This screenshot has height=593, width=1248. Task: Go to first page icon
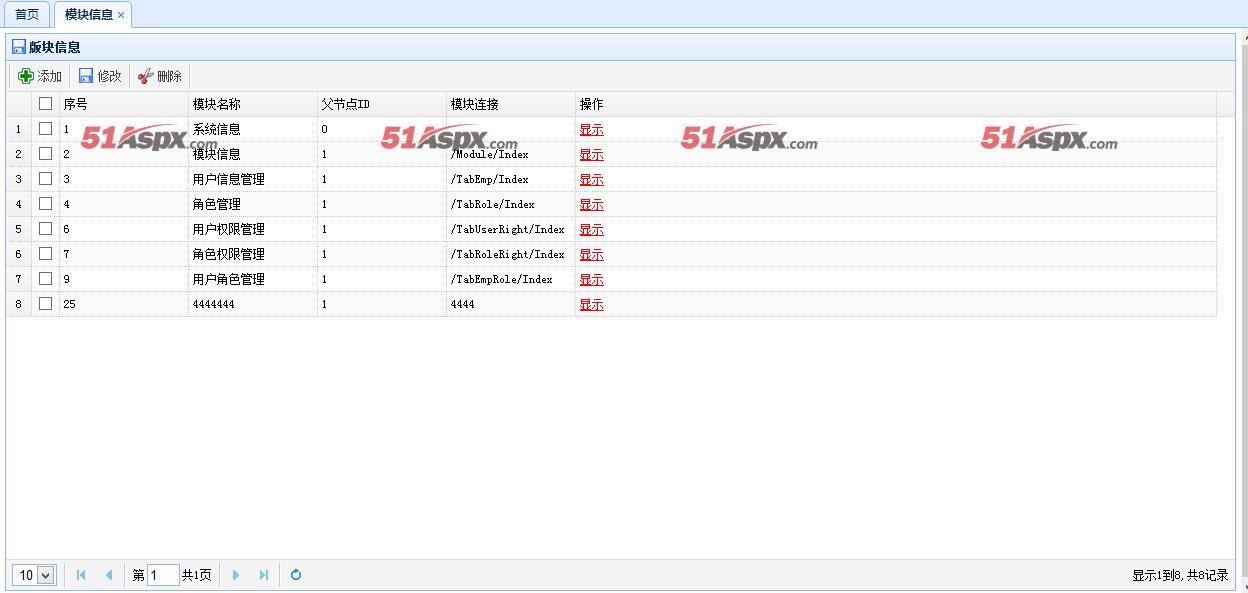point(81,575)
